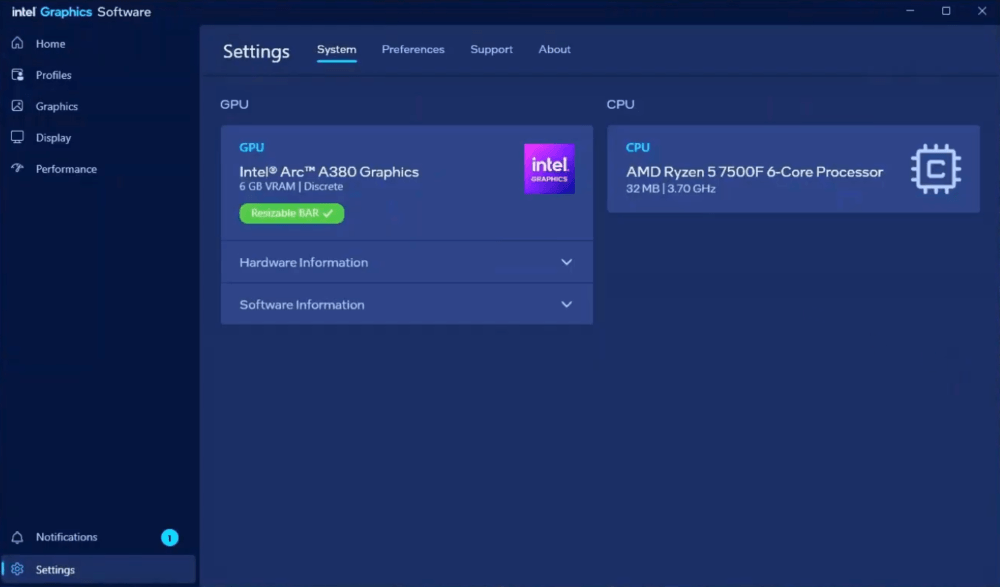Click the Intel Arc A380 Graphics name
The height and width of the screenshot is (587, 1000).
pyautogui.click(x=329, y=172)
